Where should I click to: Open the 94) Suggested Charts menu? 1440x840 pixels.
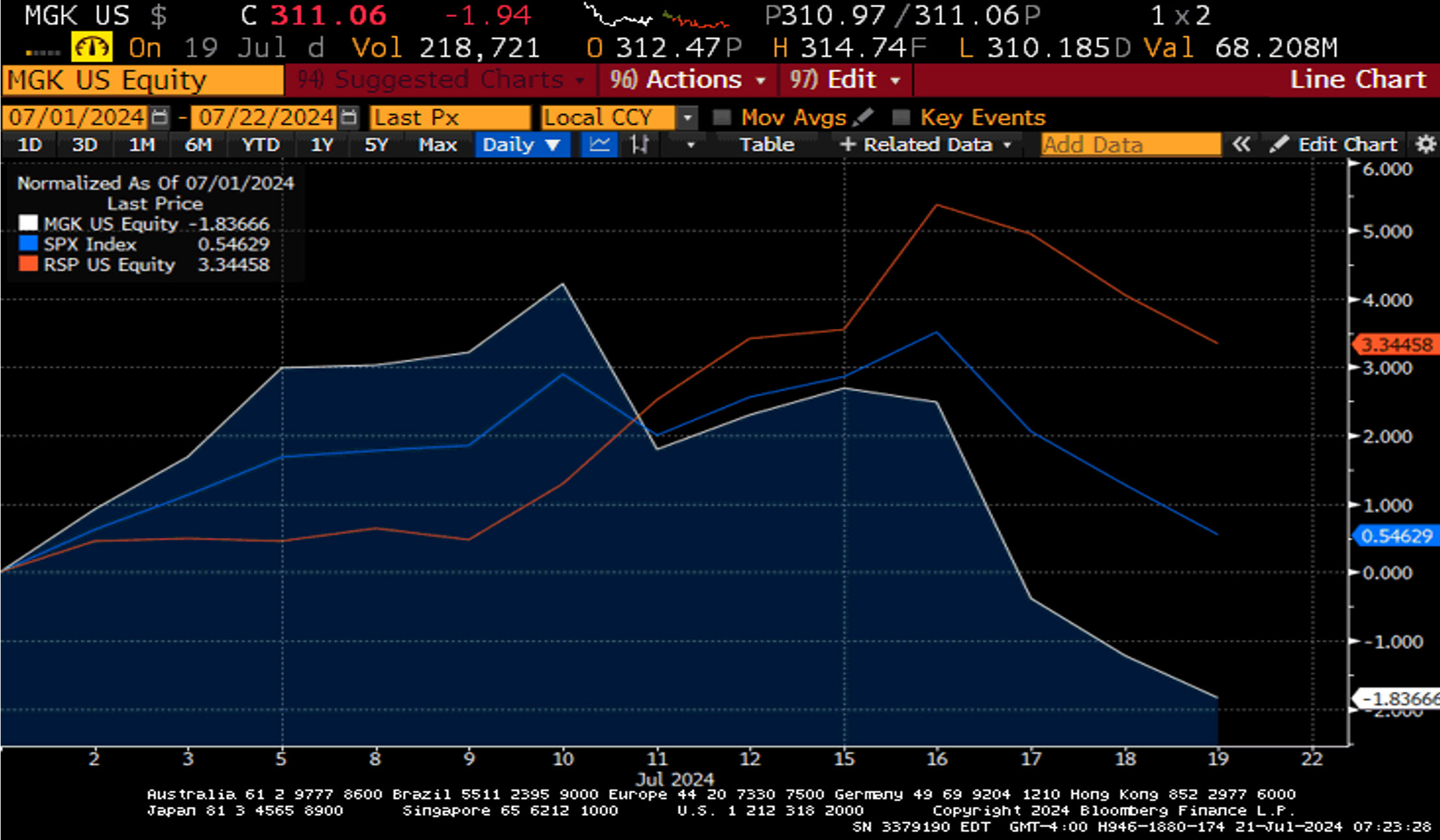pyautogui.click(x=441, y=80)
